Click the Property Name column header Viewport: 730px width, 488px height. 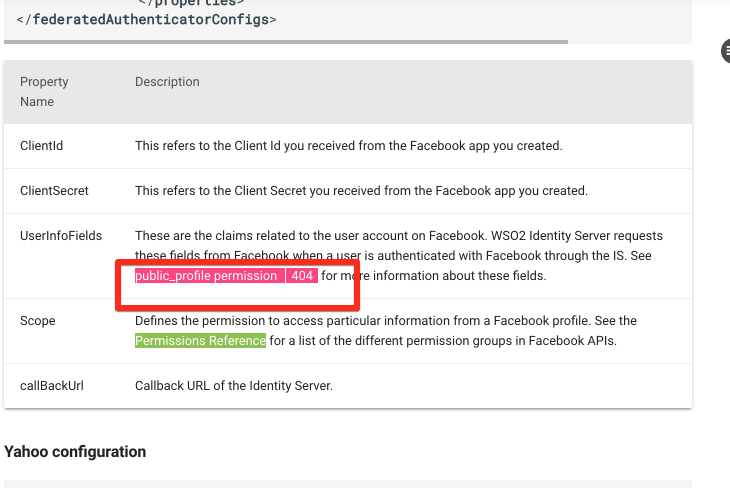pos(44,92)
